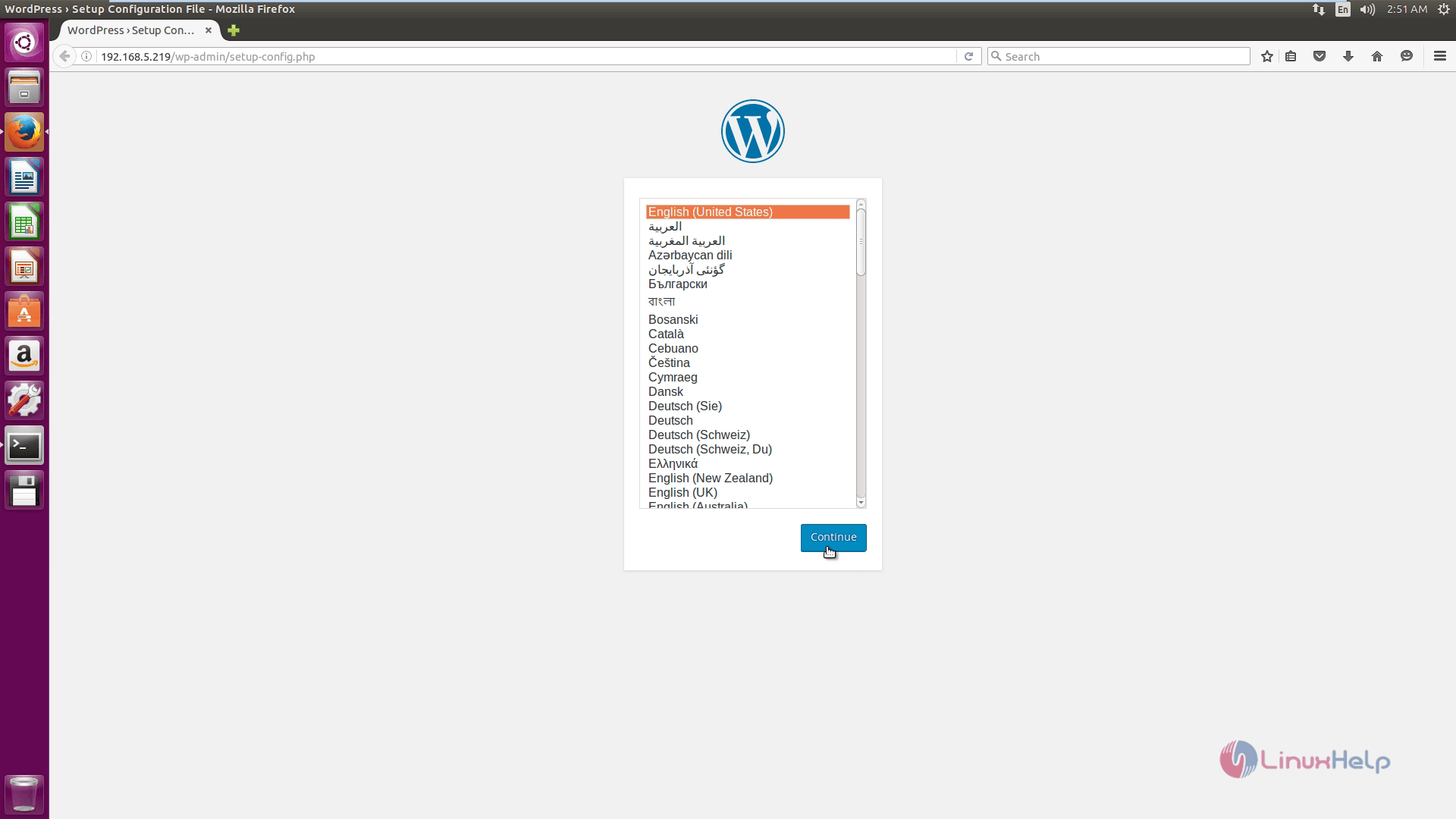Click the WordPress logo
This screenshot has width=1456, height=819.
pos(752,131)
